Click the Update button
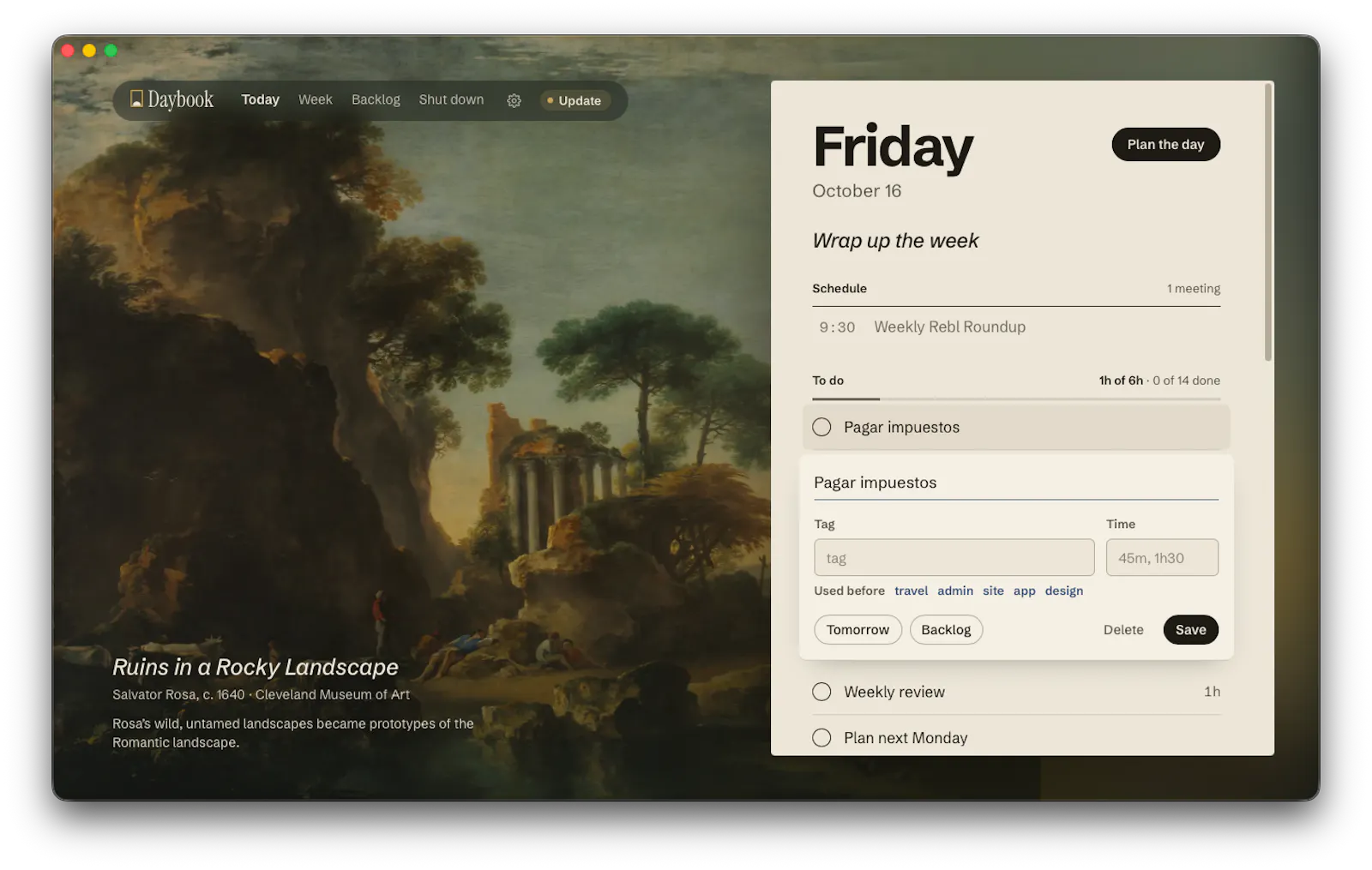1372x870 pixels. point(575,100)
